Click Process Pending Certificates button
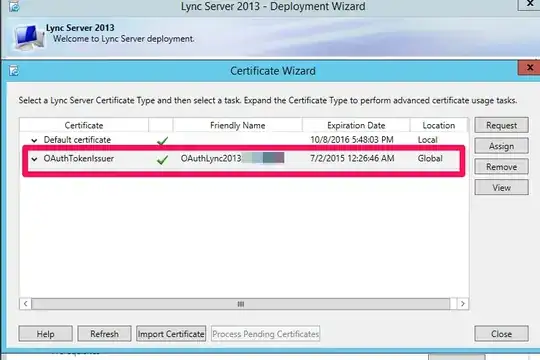 (x=266, y=333)
